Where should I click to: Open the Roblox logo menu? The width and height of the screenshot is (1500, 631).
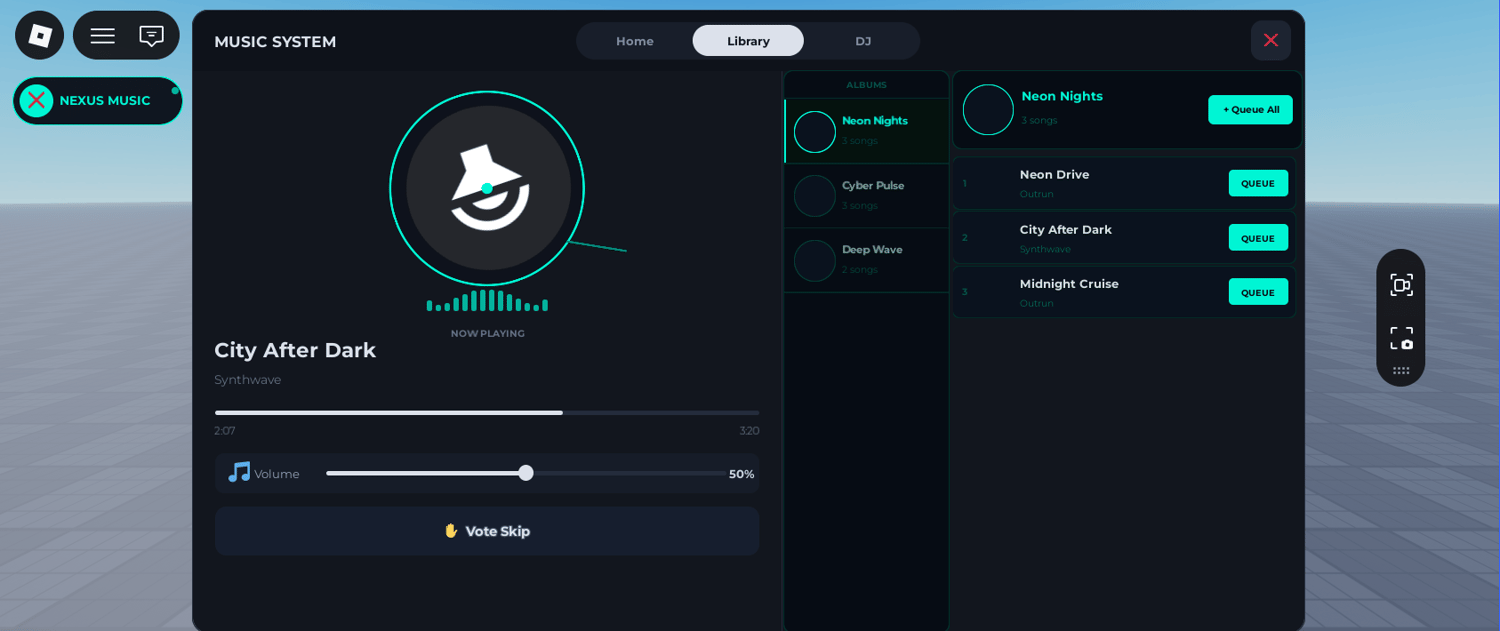39,36
